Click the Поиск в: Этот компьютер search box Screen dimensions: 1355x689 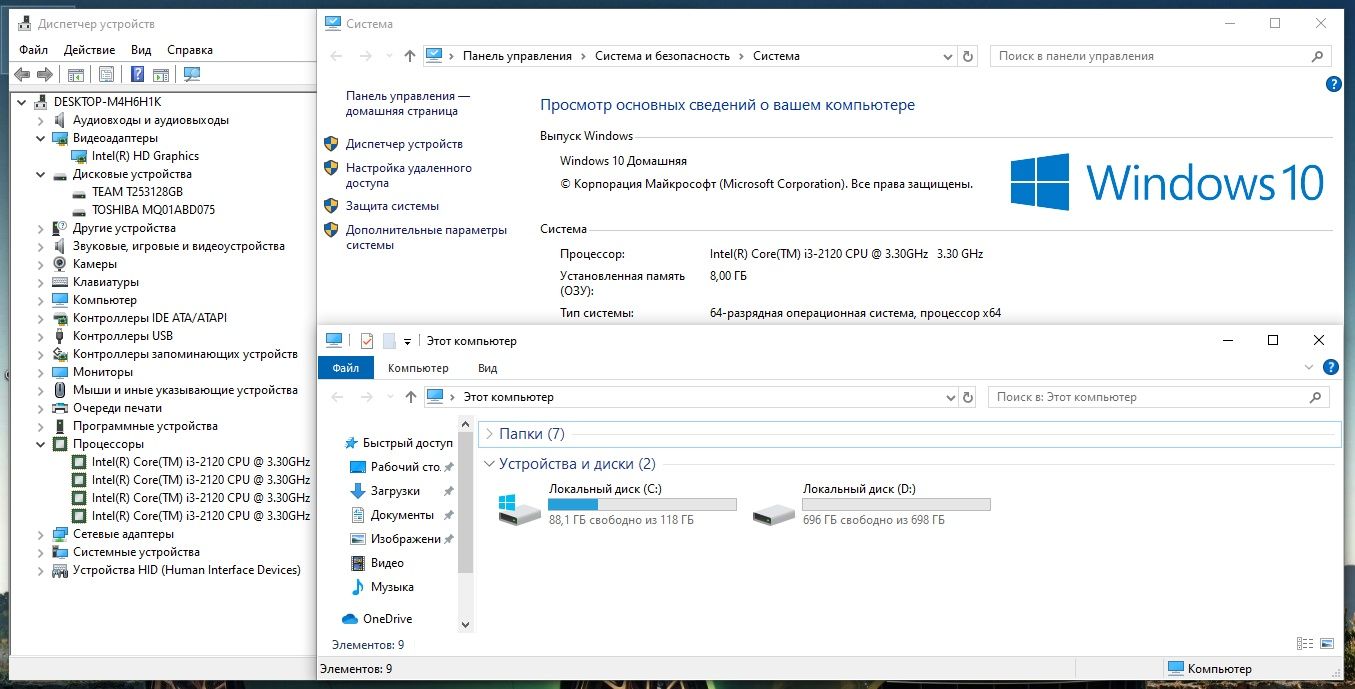click(x=1158, y=397)
